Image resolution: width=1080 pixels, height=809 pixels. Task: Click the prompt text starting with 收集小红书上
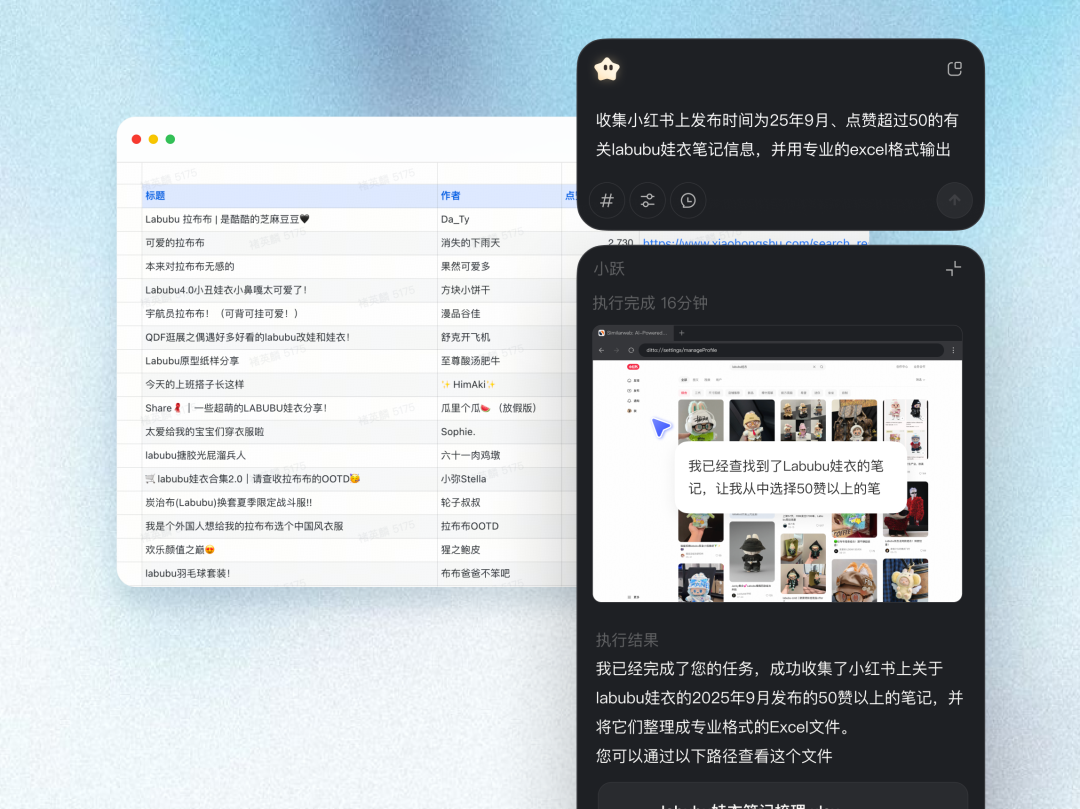tap(777, 135)
